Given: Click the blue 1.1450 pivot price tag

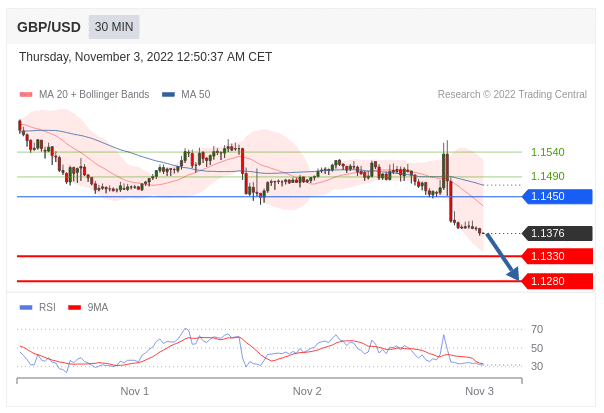Looking at the screenshot, I should 557,196.
